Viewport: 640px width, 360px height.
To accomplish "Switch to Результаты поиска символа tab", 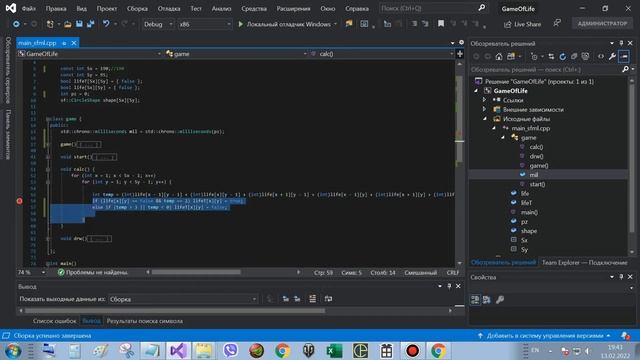I will [144, 321].
